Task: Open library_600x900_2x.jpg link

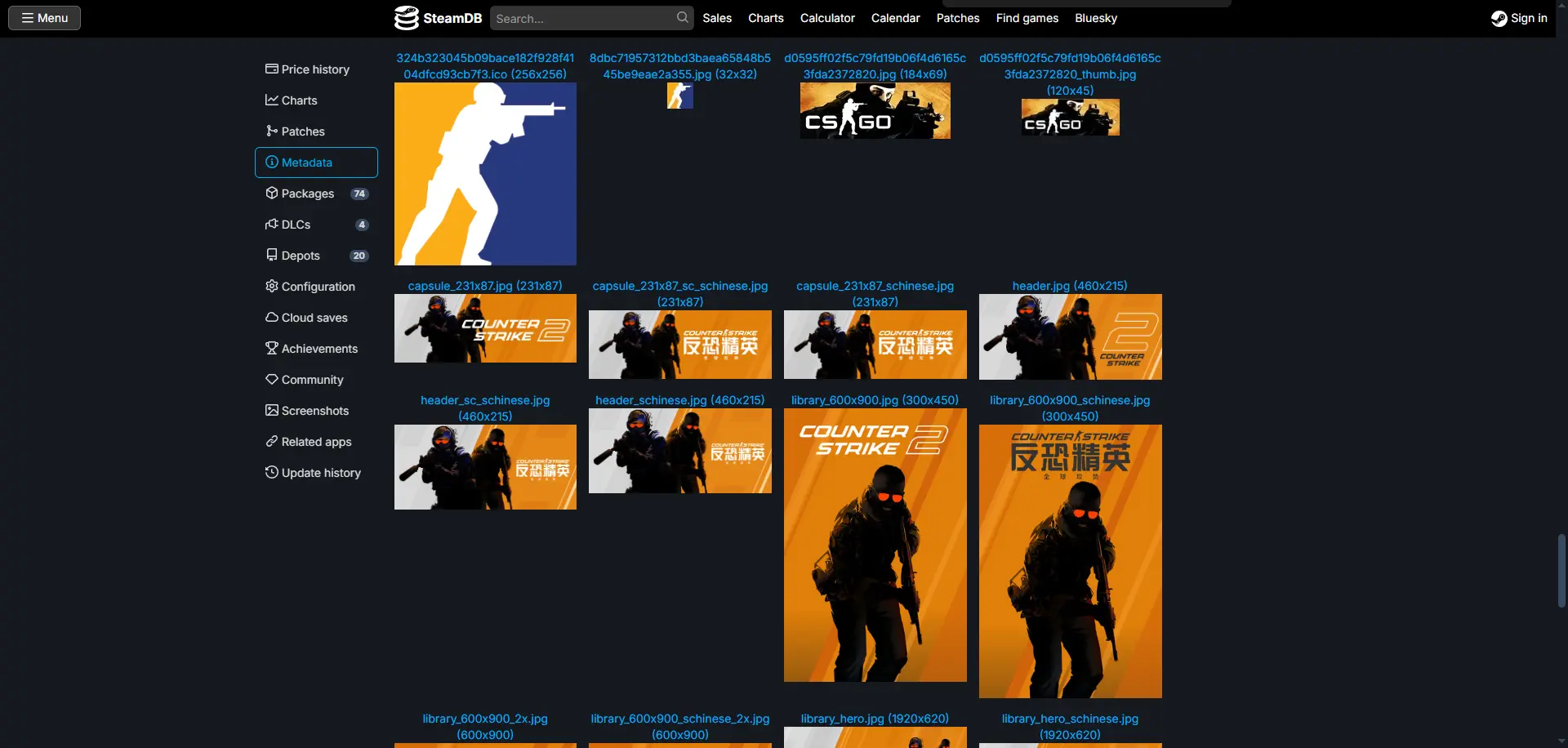Action: (485, 727)
